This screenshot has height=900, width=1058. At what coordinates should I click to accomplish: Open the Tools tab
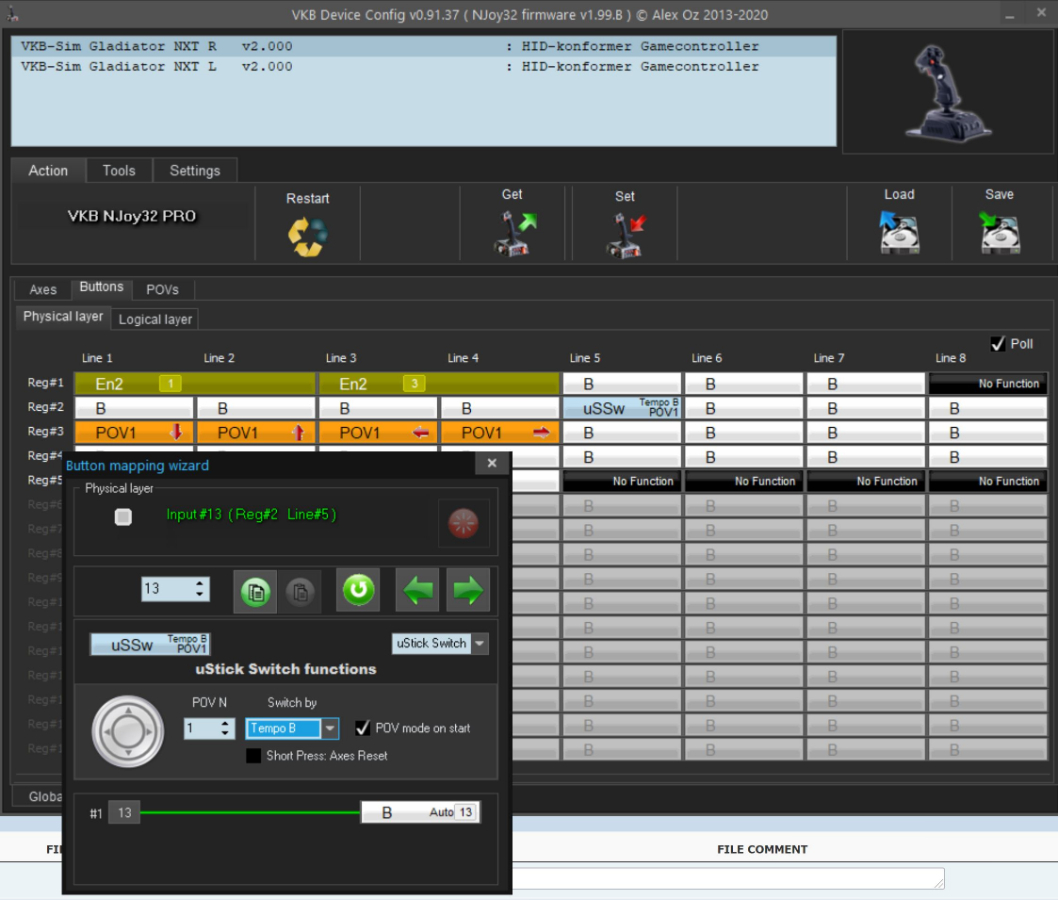tap(119, 171)
